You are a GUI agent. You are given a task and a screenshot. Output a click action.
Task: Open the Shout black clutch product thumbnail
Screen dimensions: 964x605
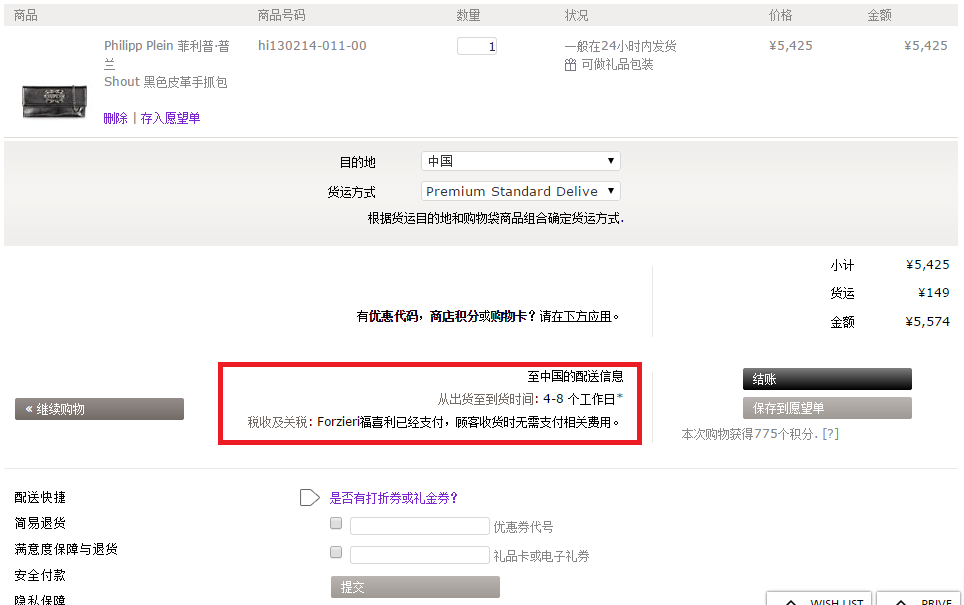tap(54, 101)
